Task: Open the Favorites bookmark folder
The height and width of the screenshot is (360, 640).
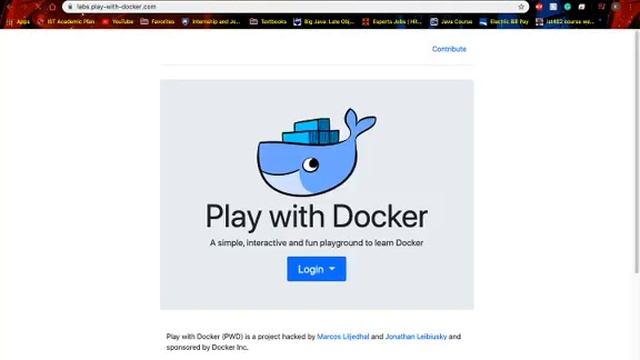Action: pyautogui.click(x=158, y=22)
